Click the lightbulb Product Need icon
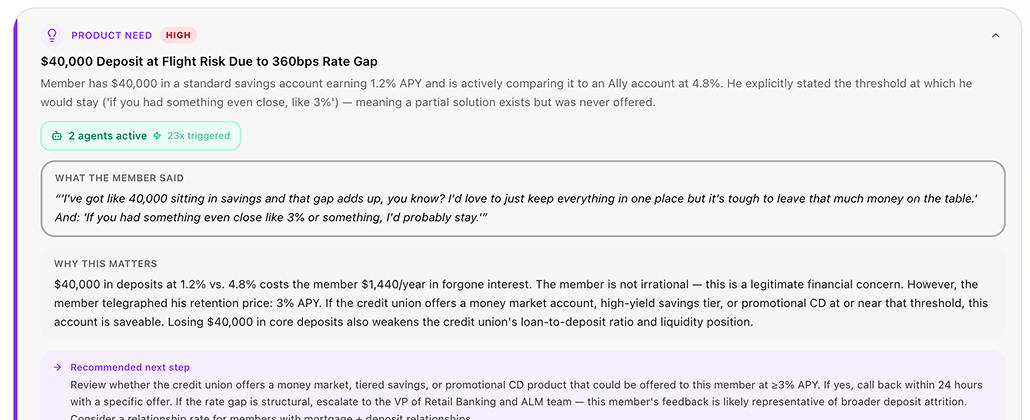This screenshot has height=420, width=1030. pyautogui.click(x=52, y=35)
